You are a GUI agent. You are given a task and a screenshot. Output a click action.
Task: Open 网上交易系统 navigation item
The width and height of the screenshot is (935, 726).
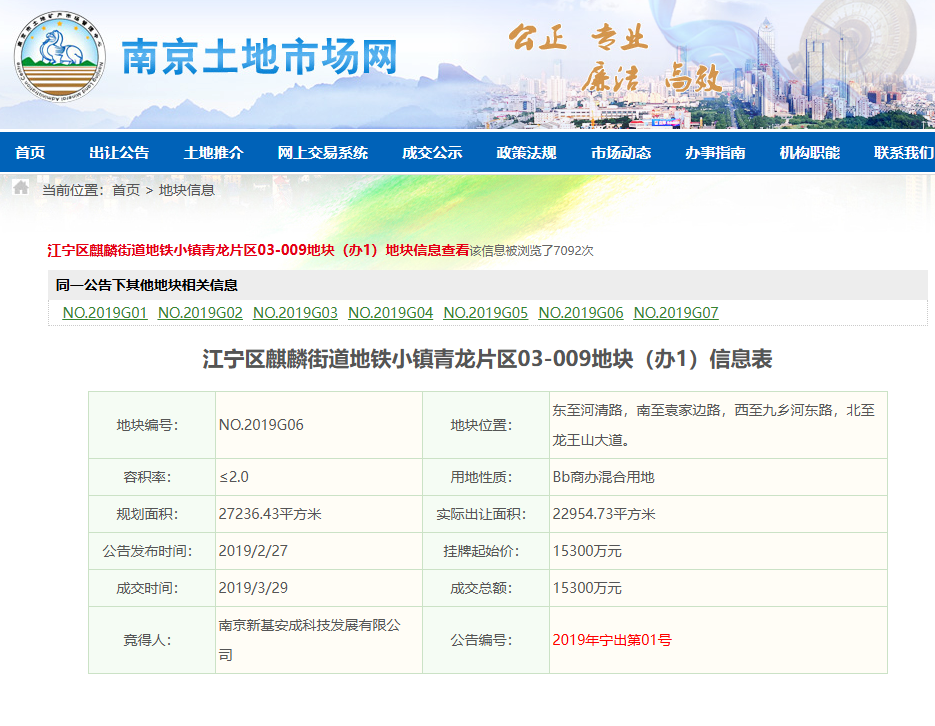322,153
